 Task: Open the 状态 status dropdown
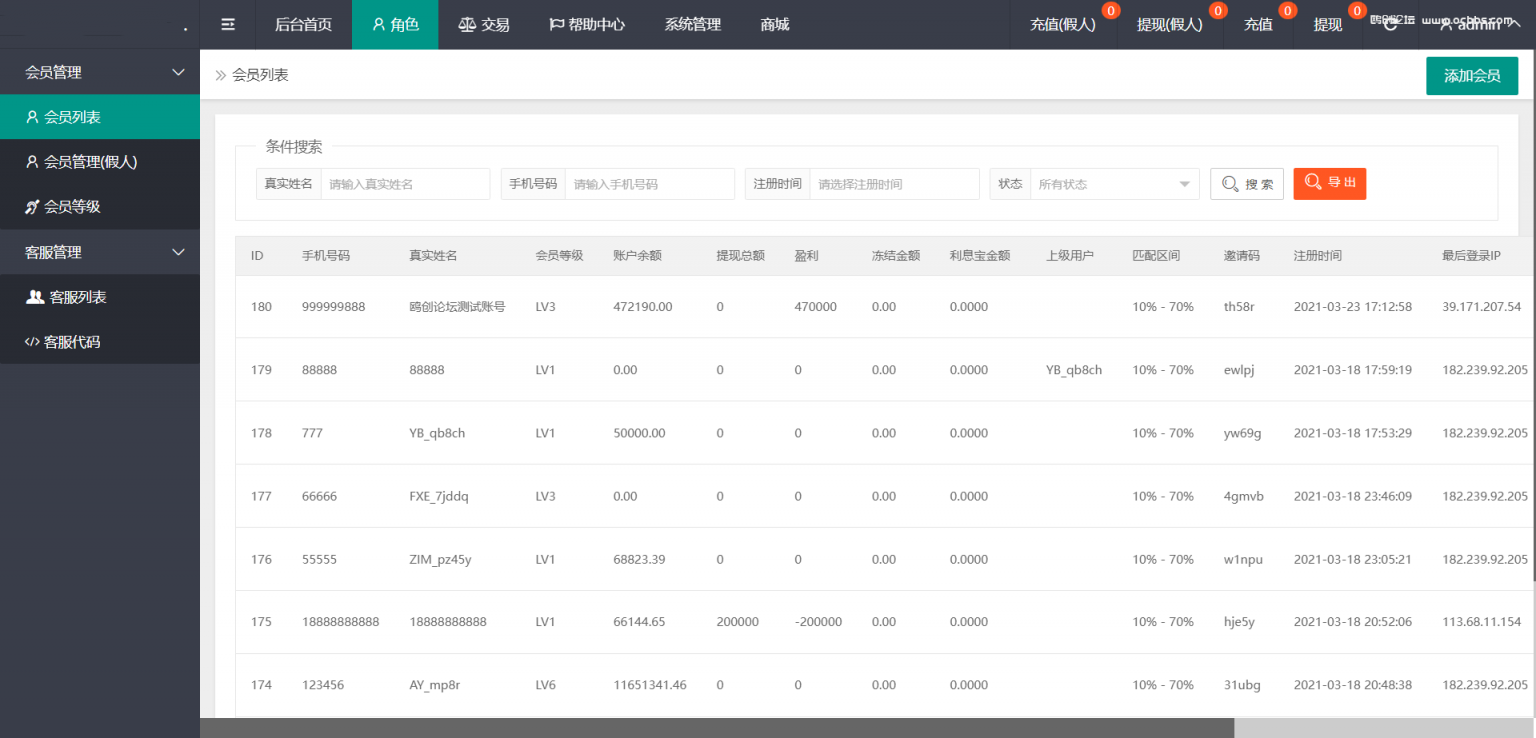click(1114, 184)
